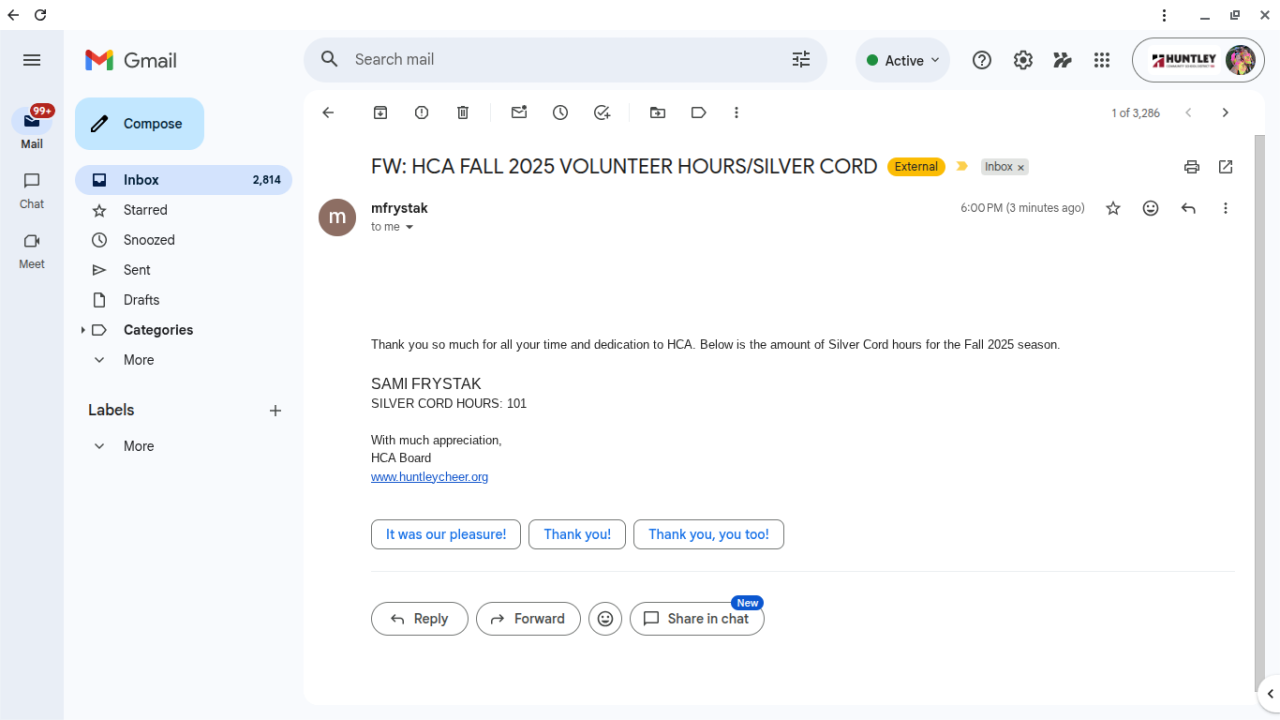The height and width of the screenshot is (720, 1280).
Task: Print the email with printer icon
Action: tap(1191, 167)
